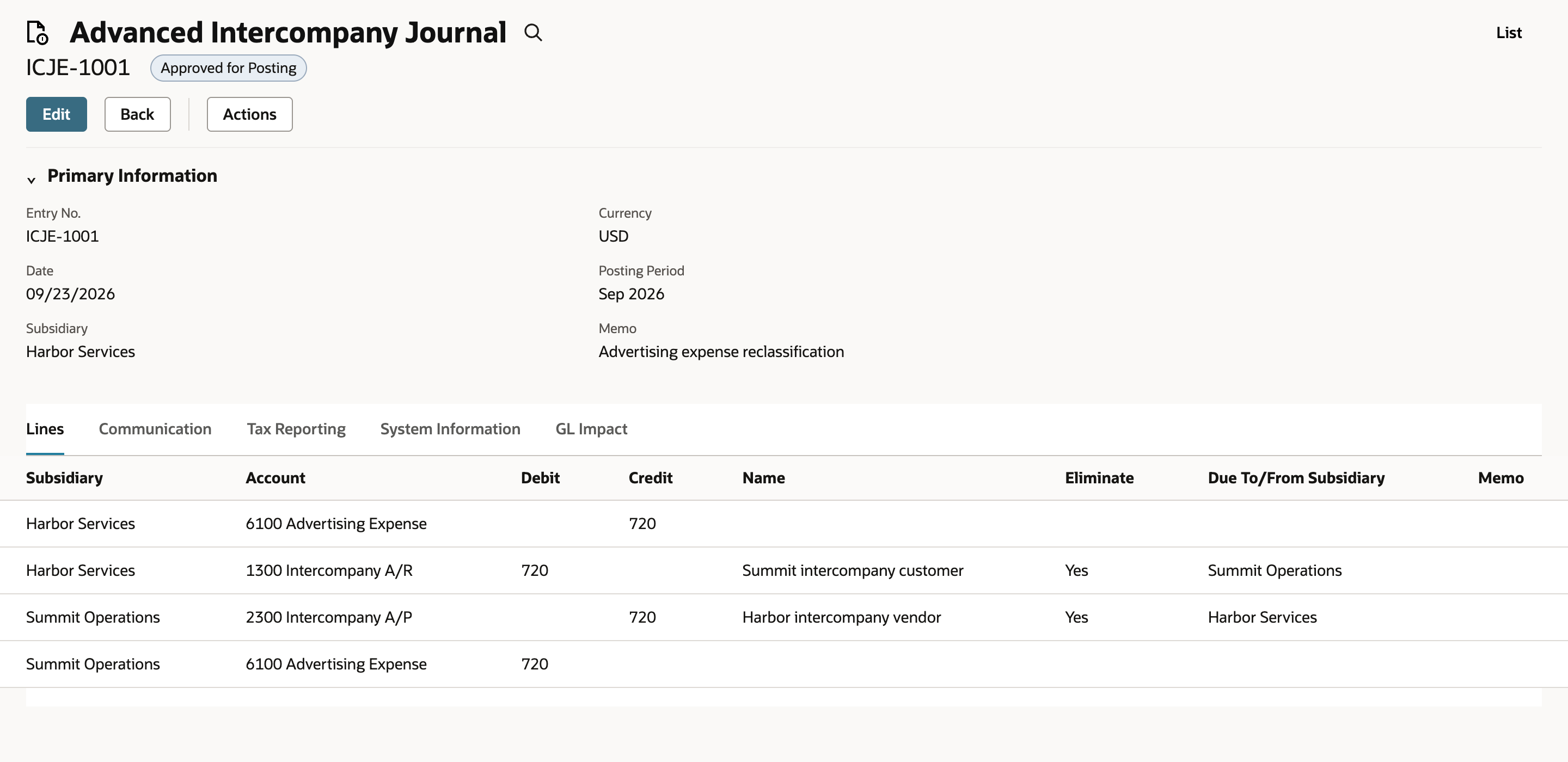Click the 09/23/2026 date value

click(x=71, y=294)
